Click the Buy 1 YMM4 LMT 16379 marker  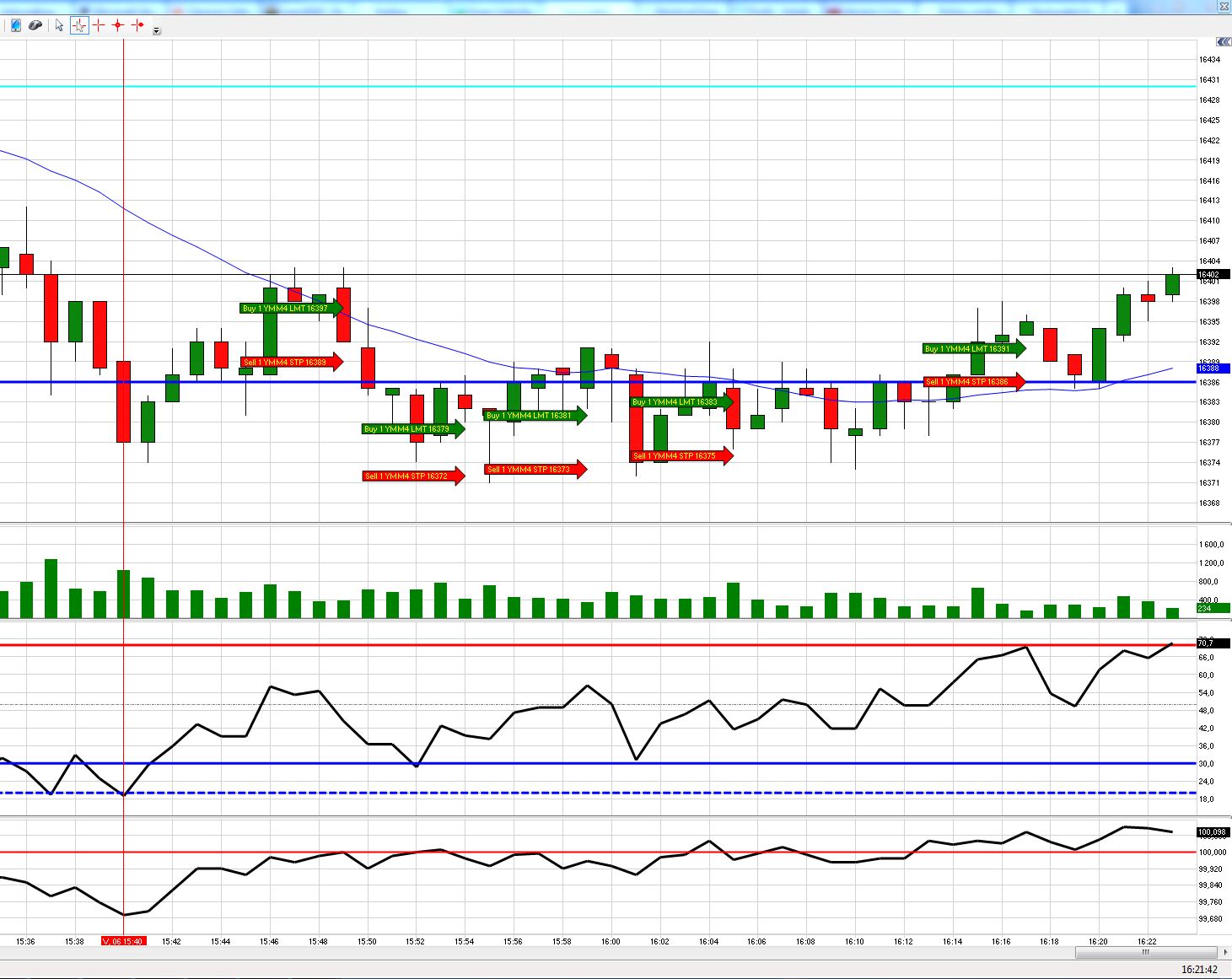tap(414, 429)
